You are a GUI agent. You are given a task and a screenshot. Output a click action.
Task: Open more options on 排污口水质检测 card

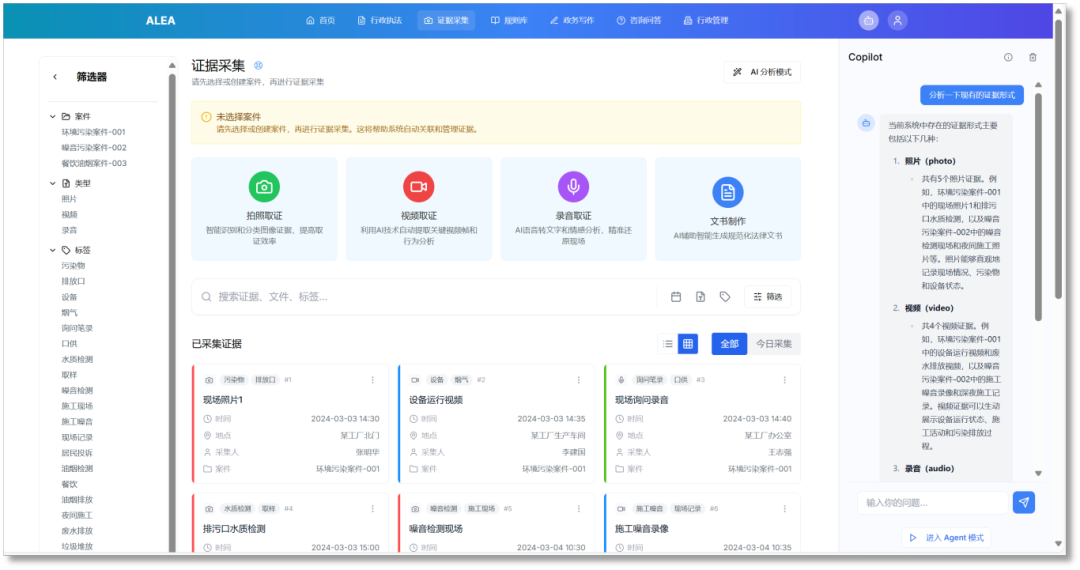tap(373, 509)
